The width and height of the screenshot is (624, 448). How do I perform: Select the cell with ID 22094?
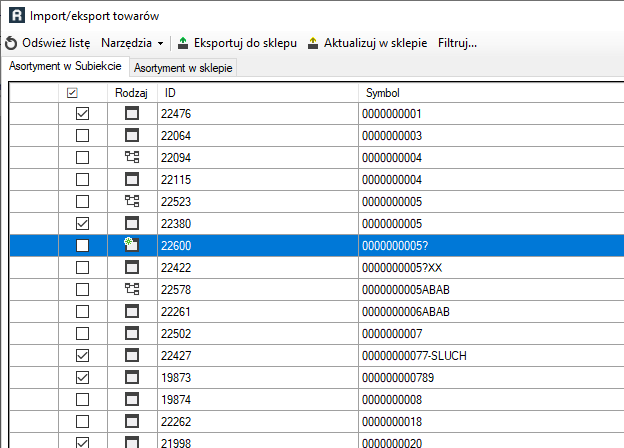coord(258,157)
